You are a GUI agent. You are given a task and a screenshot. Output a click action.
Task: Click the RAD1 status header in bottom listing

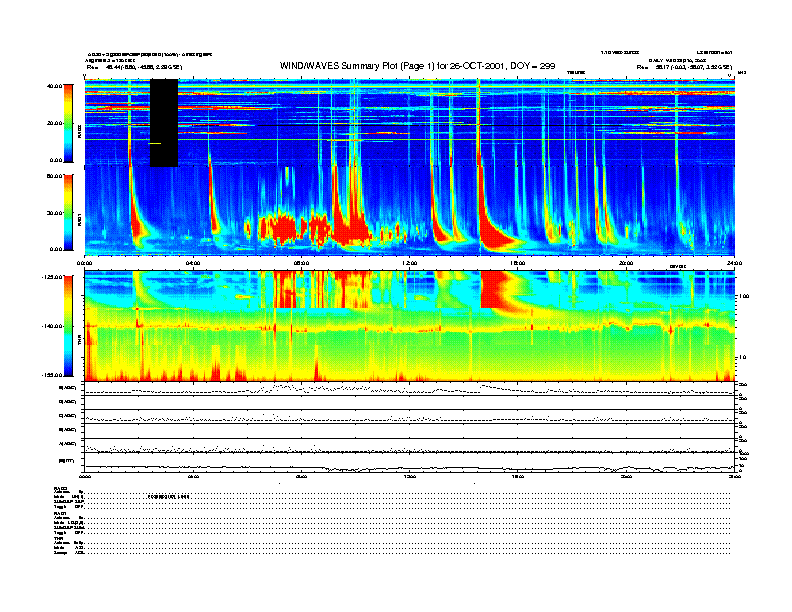tap(61, 514)
